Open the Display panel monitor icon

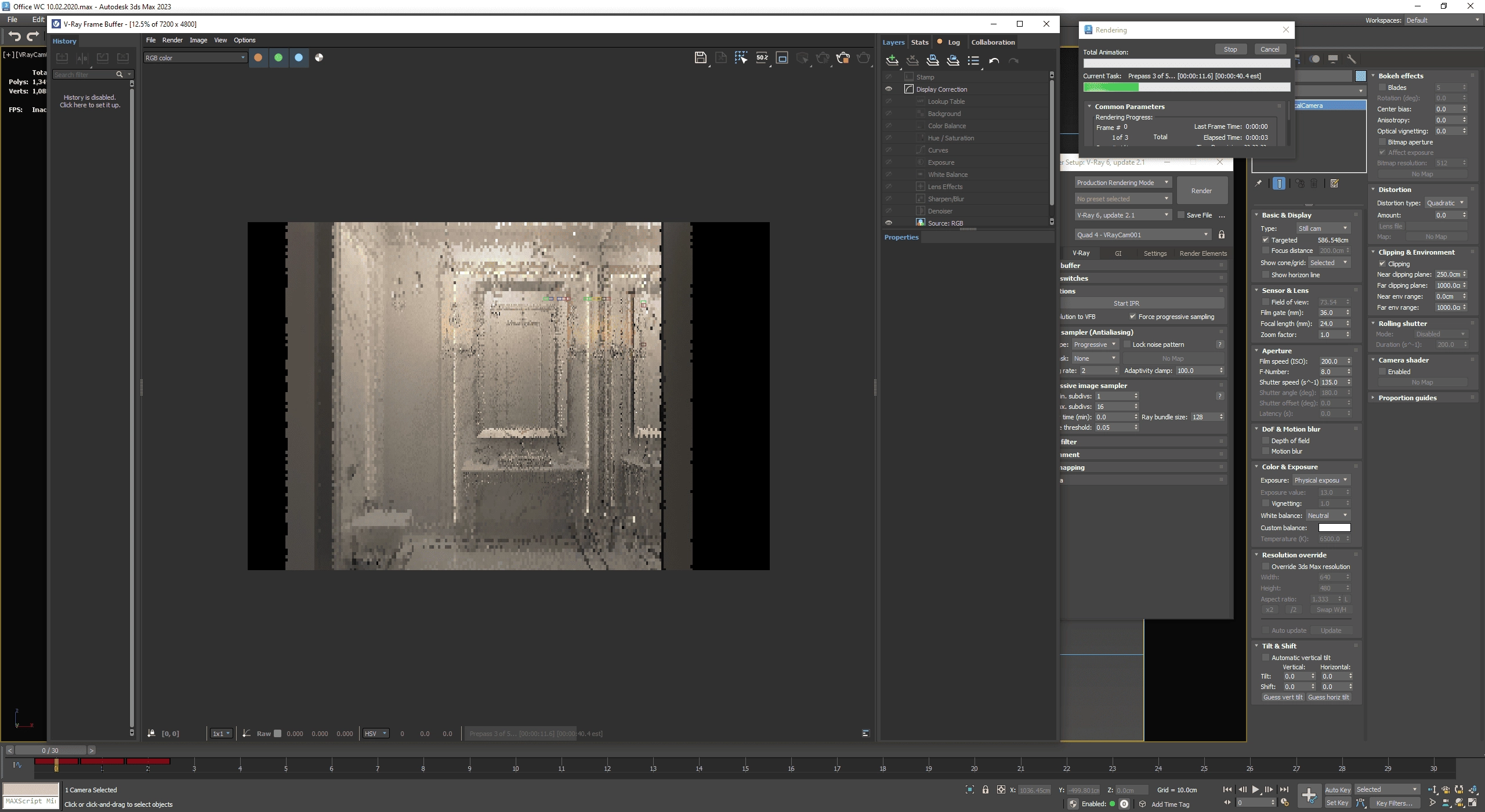[1333, 59]
